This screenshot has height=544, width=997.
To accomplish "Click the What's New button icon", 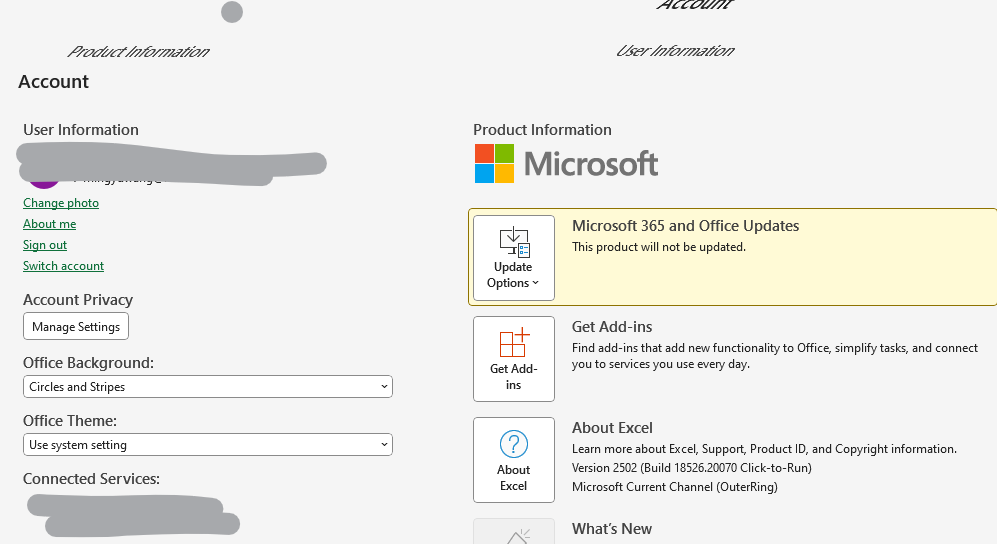I will [x=514, y=532].
